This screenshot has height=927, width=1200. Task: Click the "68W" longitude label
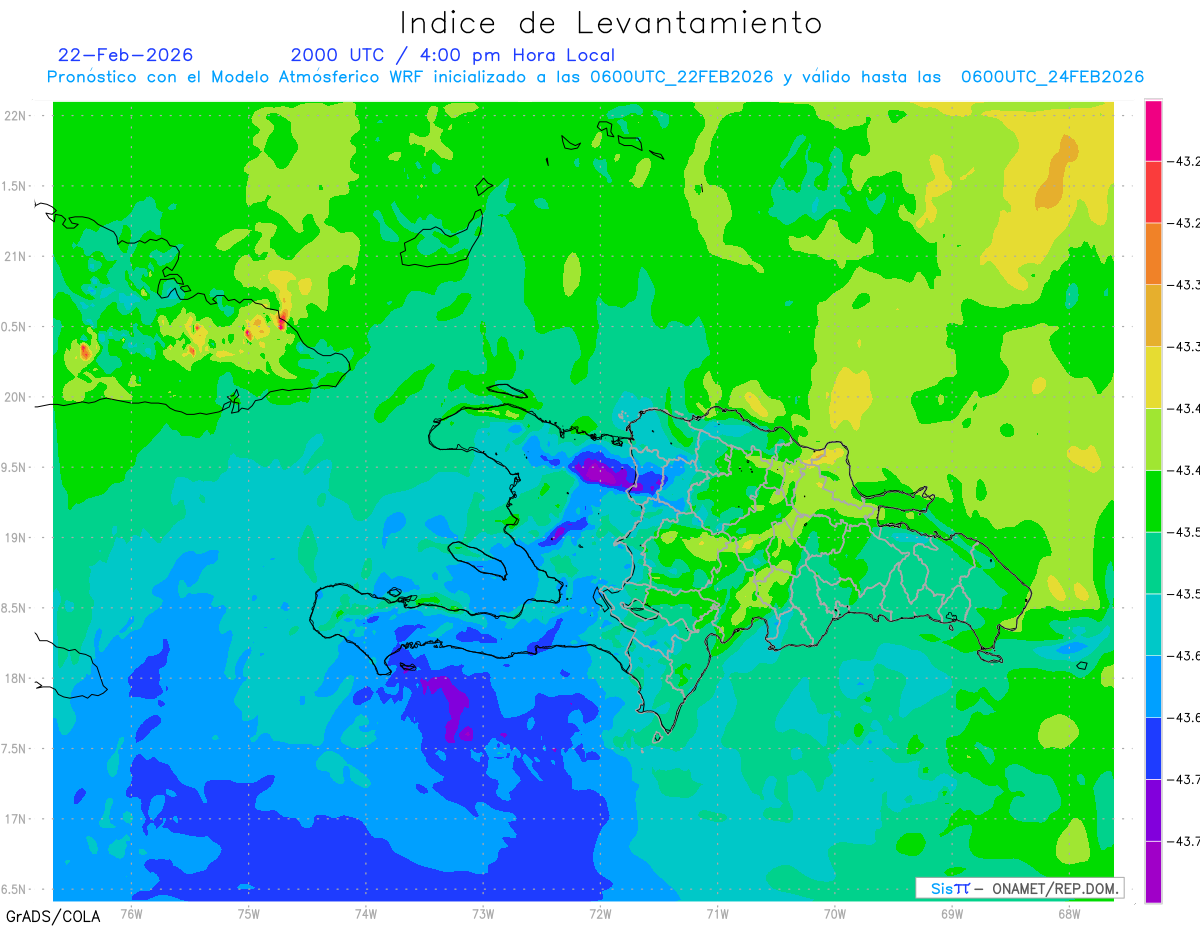(x=1069, y=913)
